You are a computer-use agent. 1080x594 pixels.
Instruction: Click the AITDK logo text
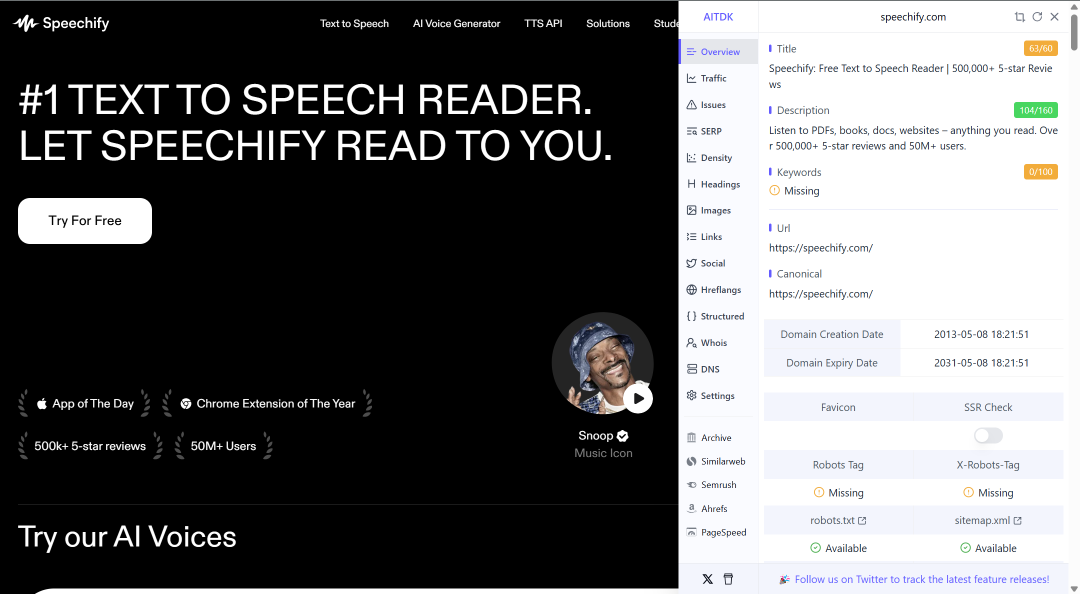click(x=718, y=17)
